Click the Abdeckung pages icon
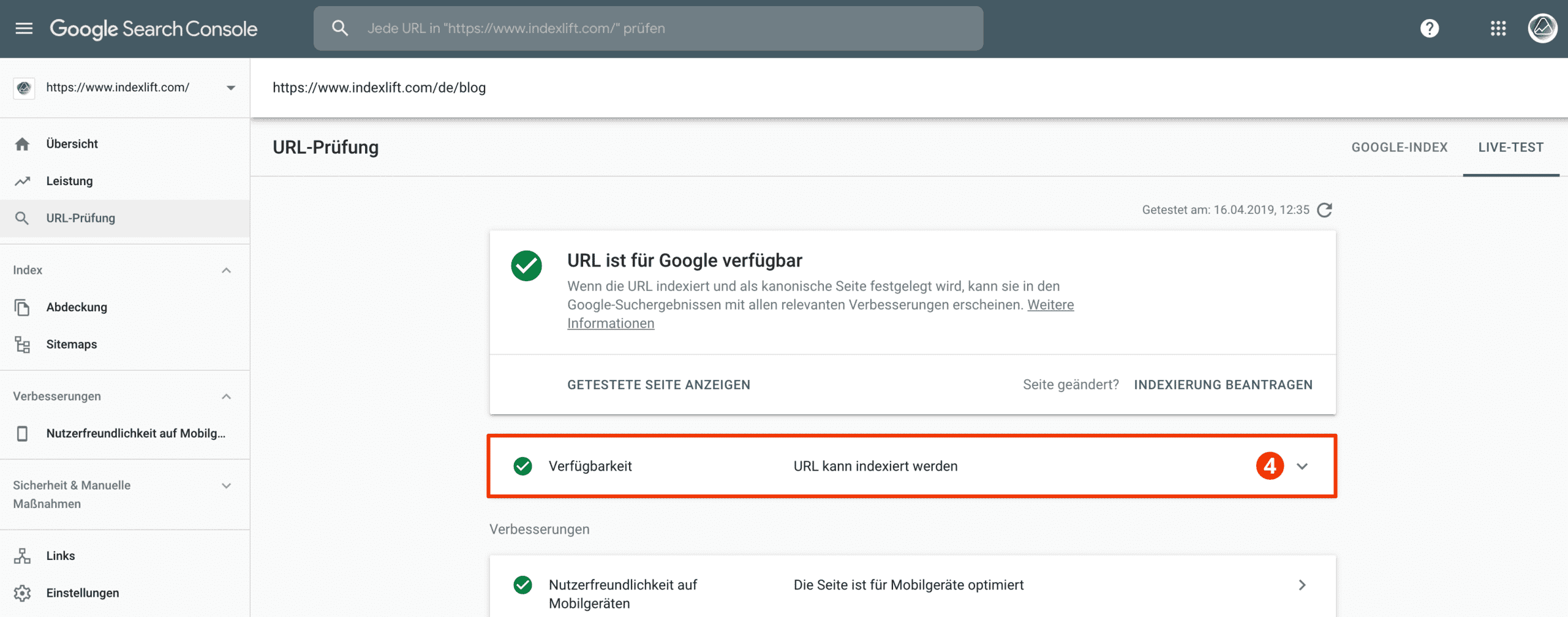The height and width of the screenshot is (617, 1568). (22, 308)
